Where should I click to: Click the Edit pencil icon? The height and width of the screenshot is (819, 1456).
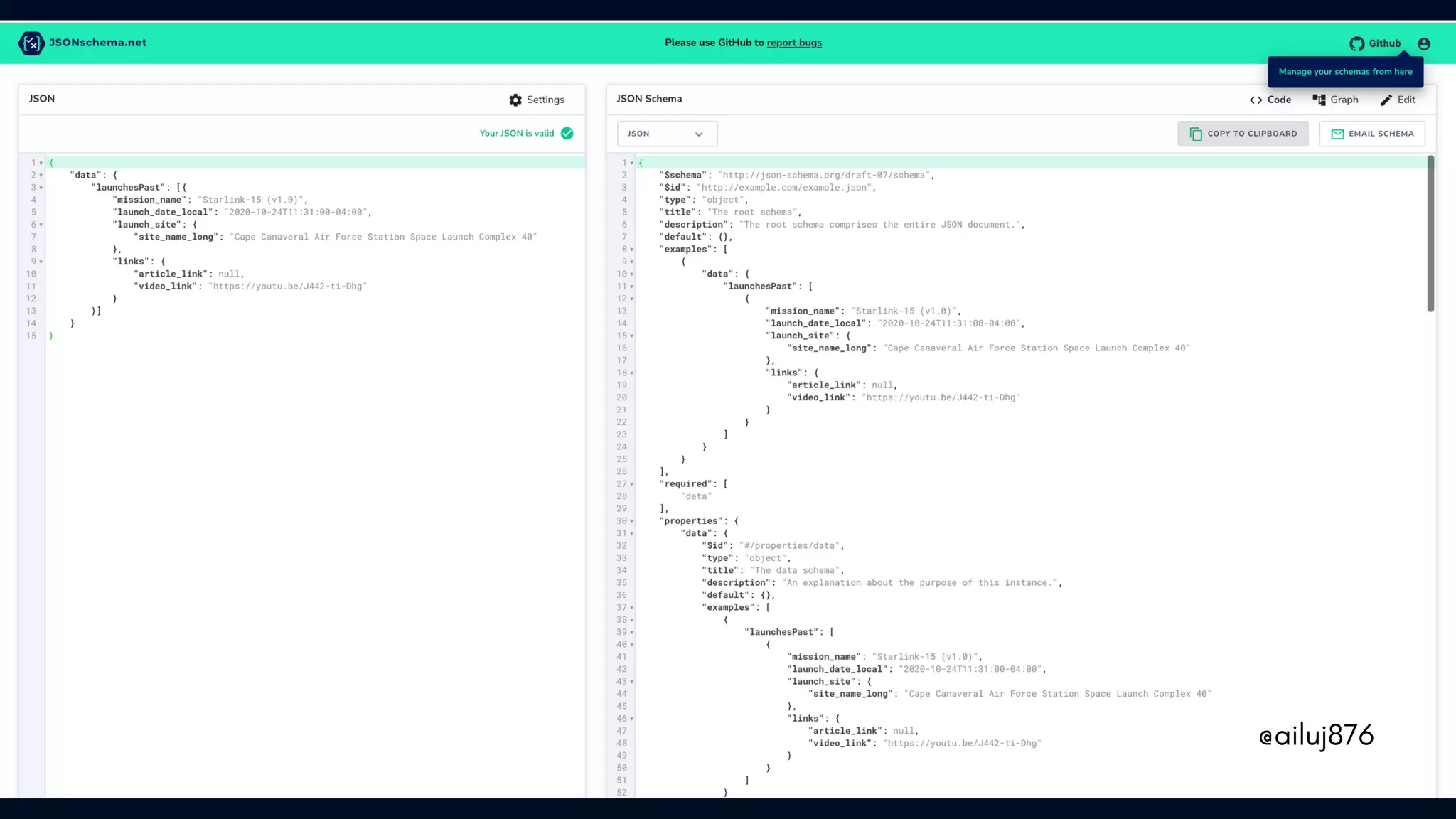click(x=1386, y=100)
